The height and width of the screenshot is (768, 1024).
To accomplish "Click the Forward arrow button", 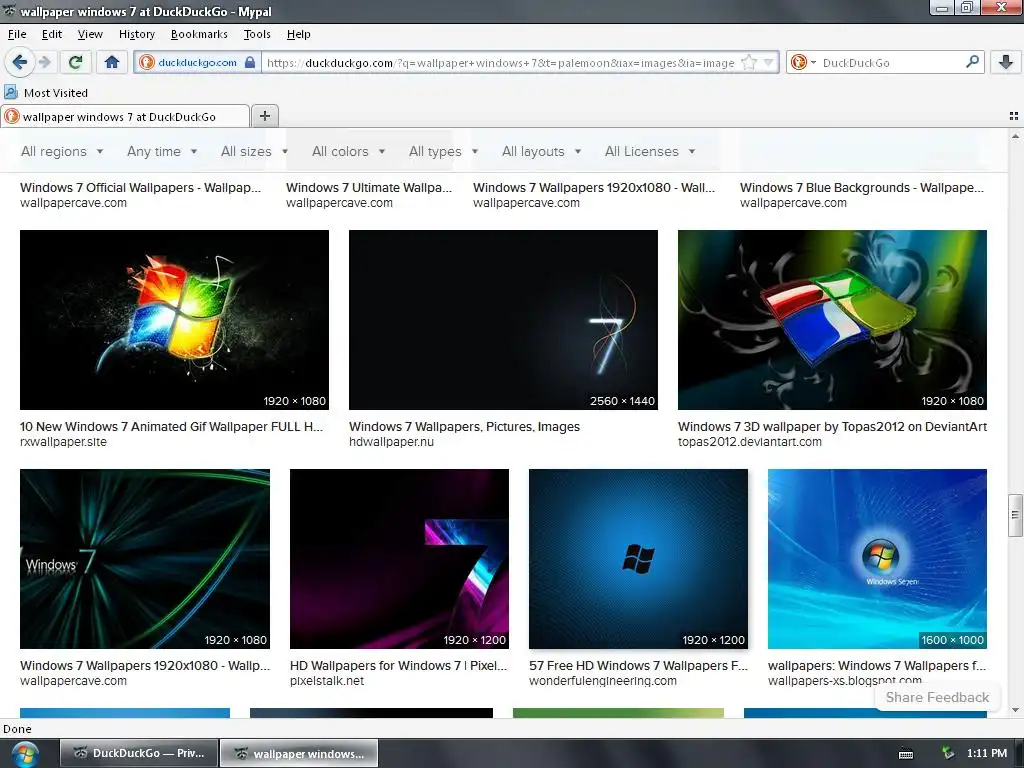I will point(44,62).
